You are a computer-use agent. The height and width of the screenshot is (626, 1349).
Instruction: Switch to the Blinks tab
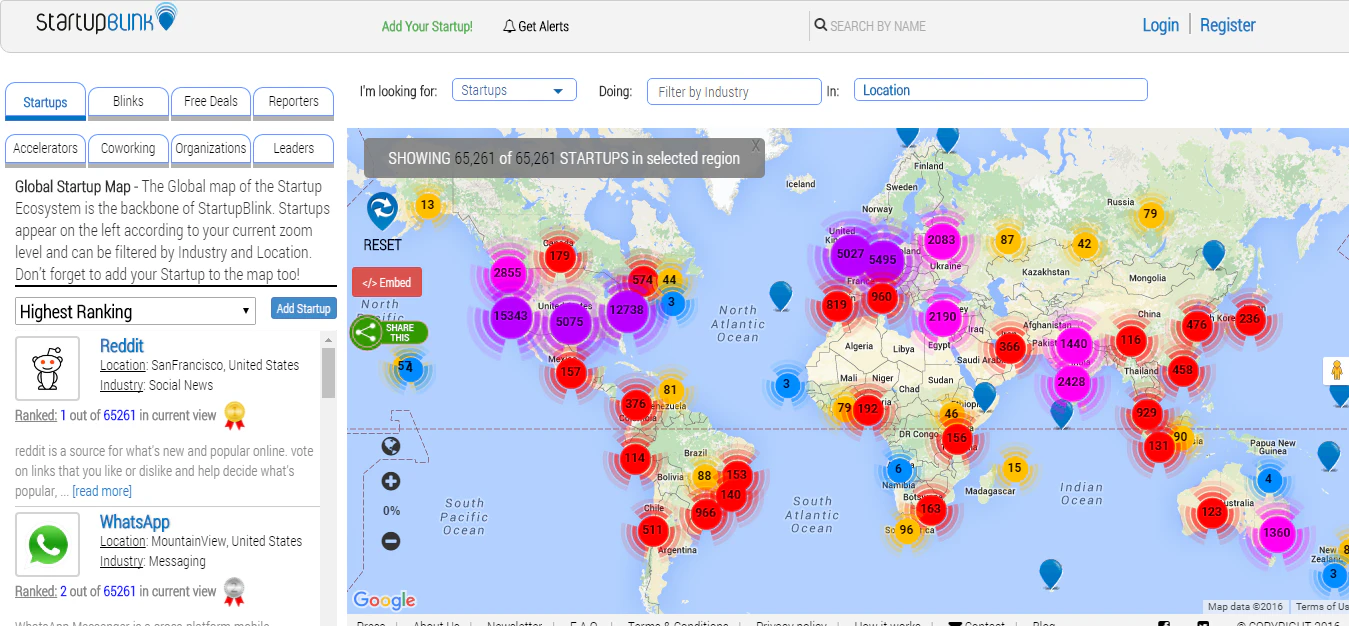pyautogui.click(x=128, y=101)
